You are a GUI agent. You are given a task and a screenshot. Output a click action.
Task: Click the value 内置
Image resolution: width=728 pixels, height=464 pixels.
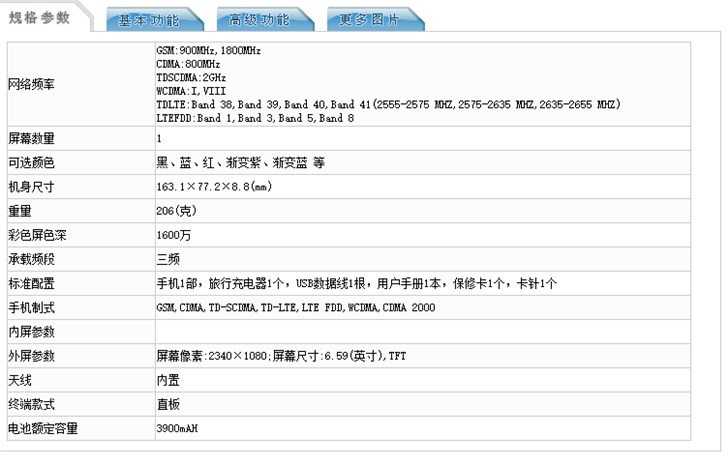point(168,380)
